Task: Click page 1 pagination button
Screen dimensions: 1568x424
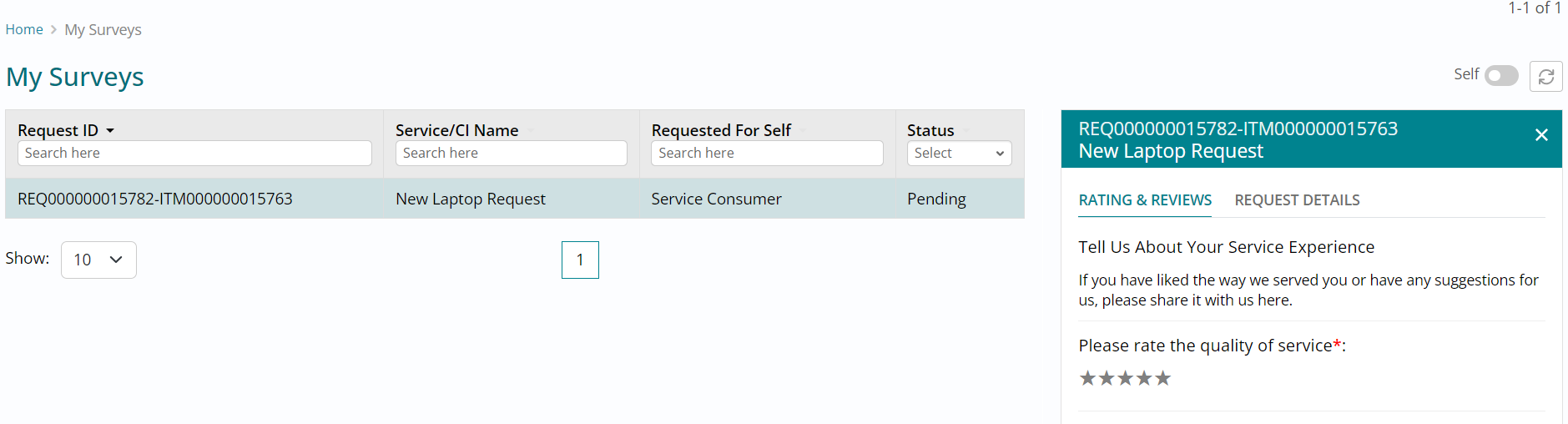Action: point(580,260)
